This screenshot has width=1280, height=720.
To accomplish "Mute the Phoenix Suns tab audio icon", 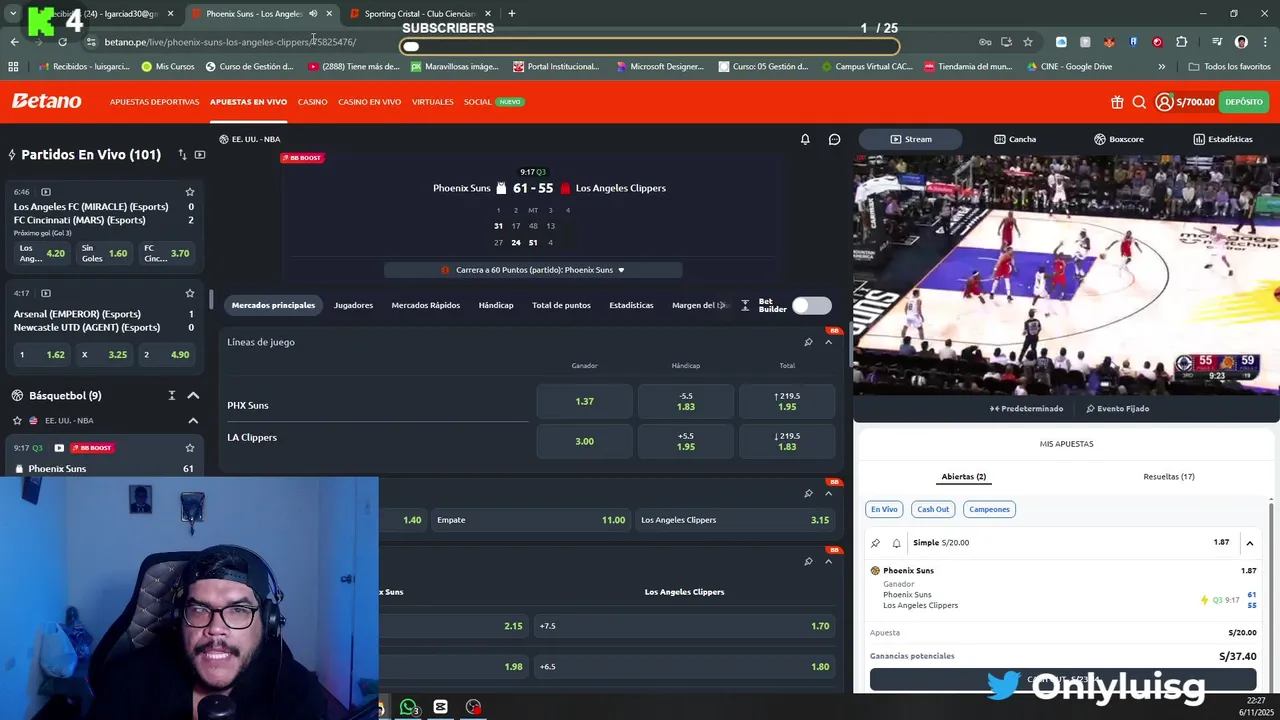I will [314, 14].
